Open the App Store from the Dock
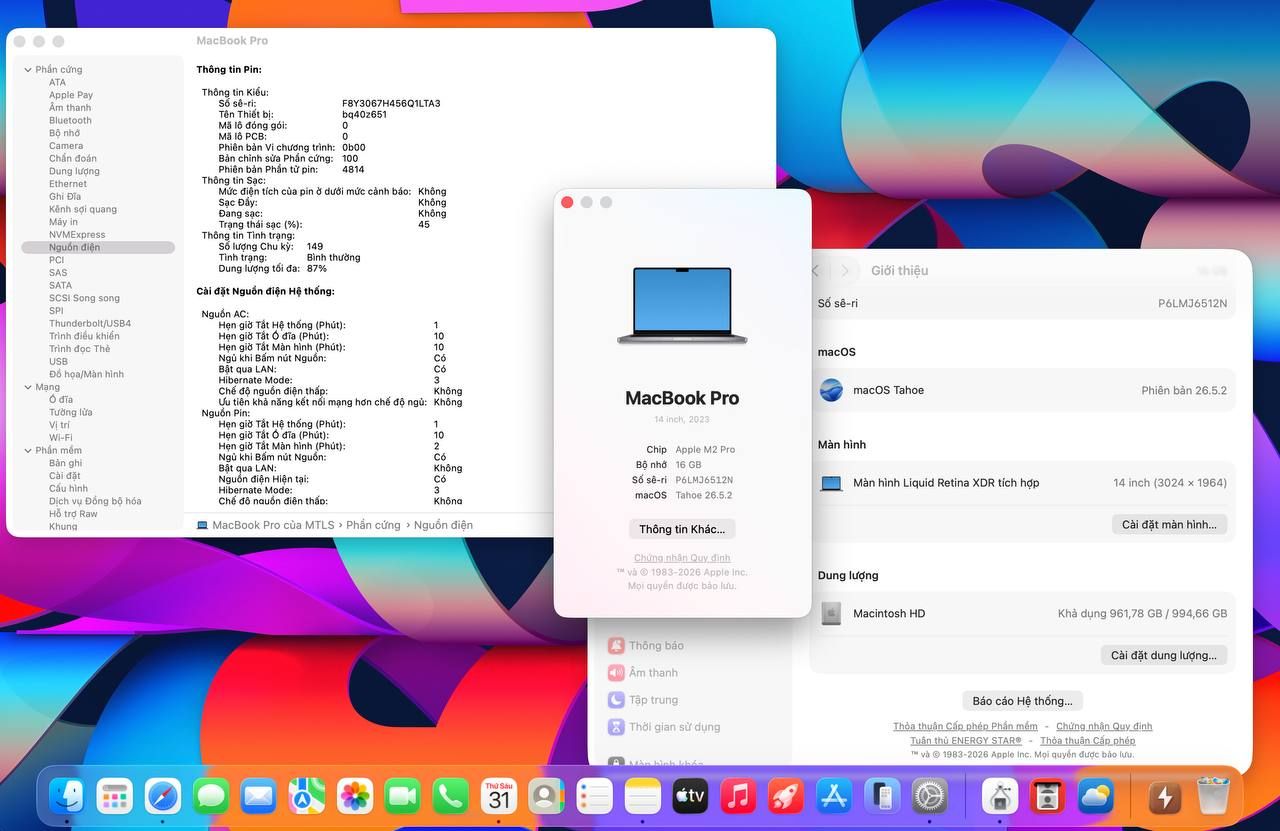Screen dimensions: 1280x831 [x=834, y=796]
